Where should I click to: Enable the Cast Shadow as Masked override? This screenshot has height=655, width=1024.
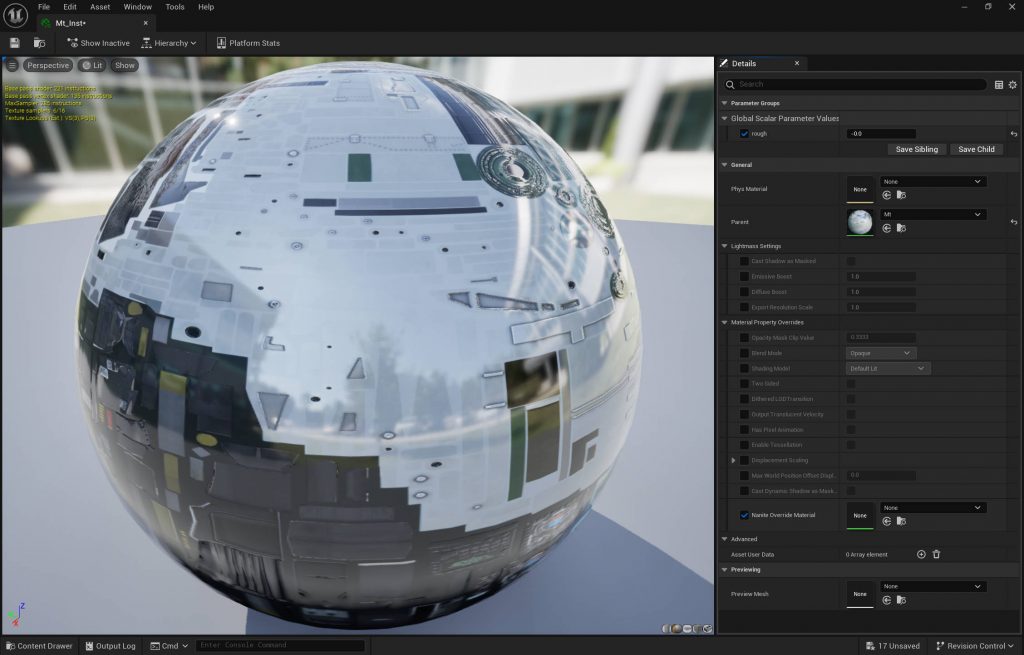pos(744,261)
